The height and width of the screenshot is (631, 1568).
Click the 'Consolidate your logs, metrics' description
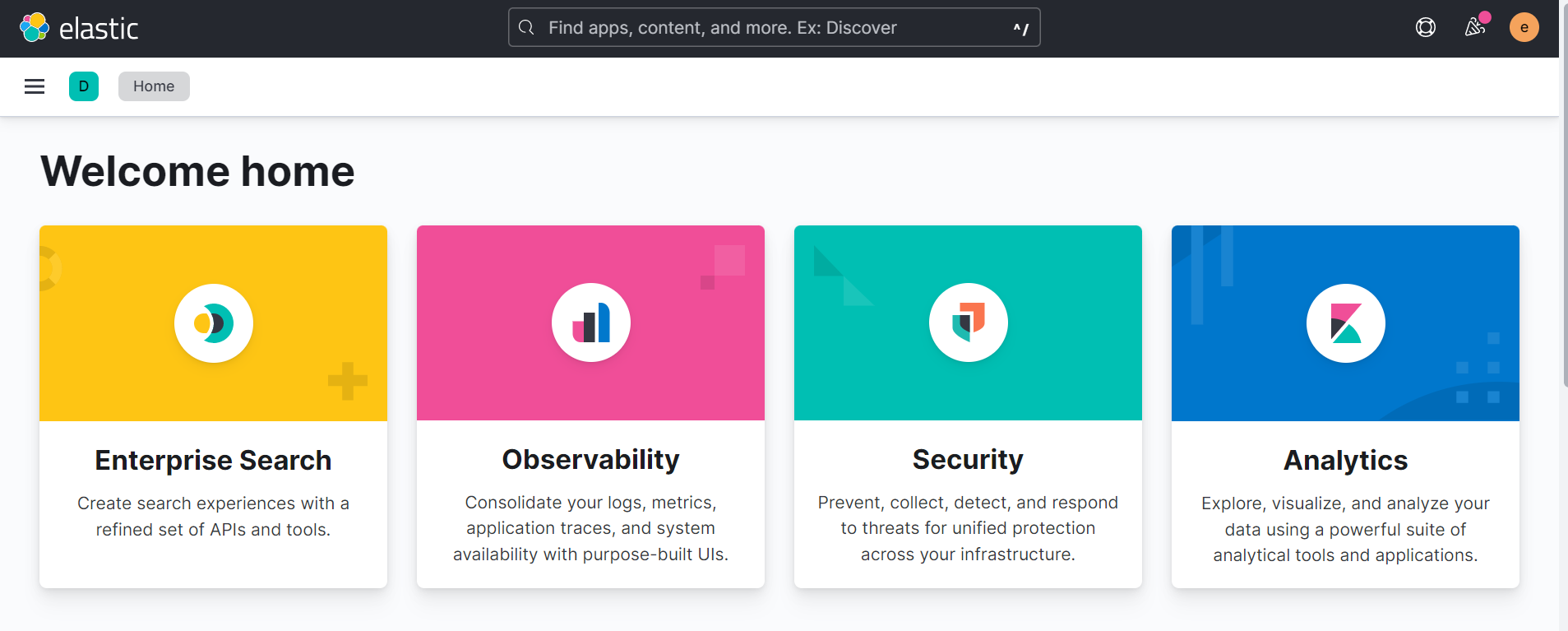[591, 528]
